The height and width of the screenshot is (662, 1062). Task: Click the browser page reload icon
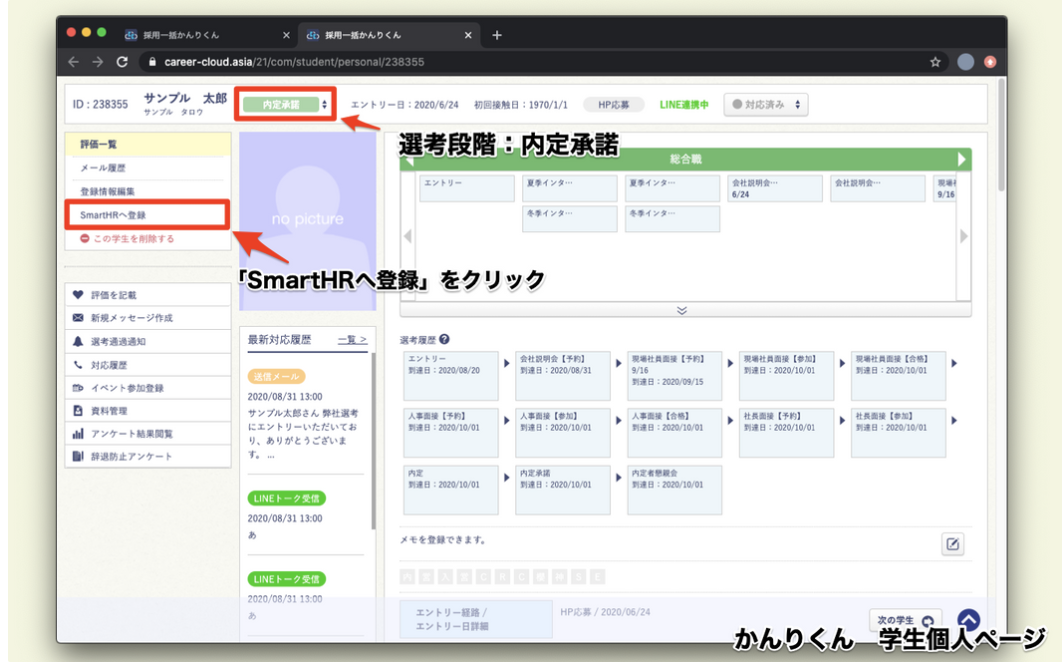122,62
